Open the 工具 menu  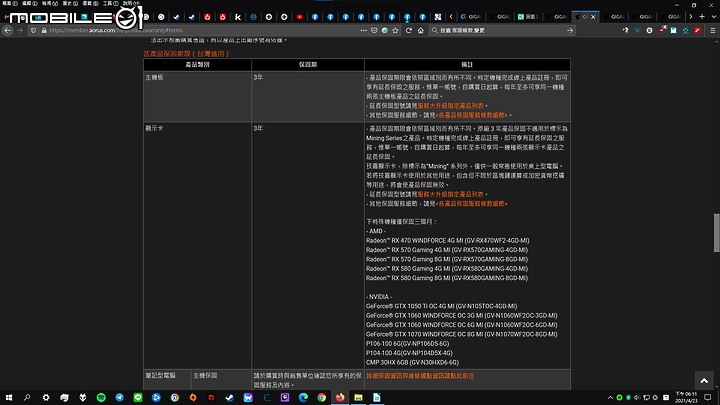tap(110, 3)
